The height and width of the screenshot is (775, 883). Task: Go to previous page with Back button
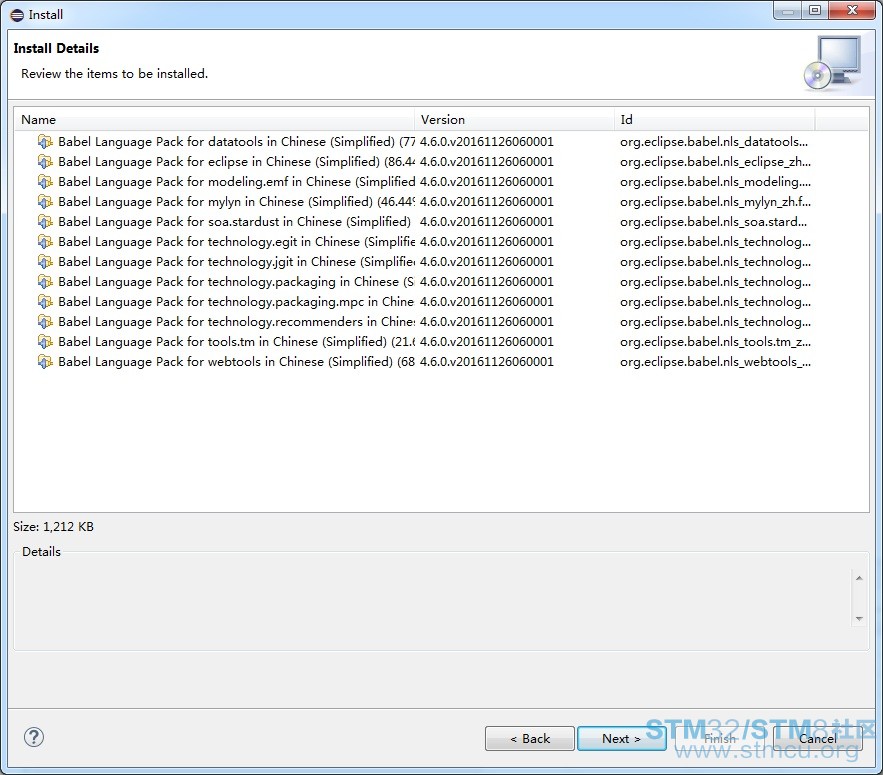coord(529,739)
